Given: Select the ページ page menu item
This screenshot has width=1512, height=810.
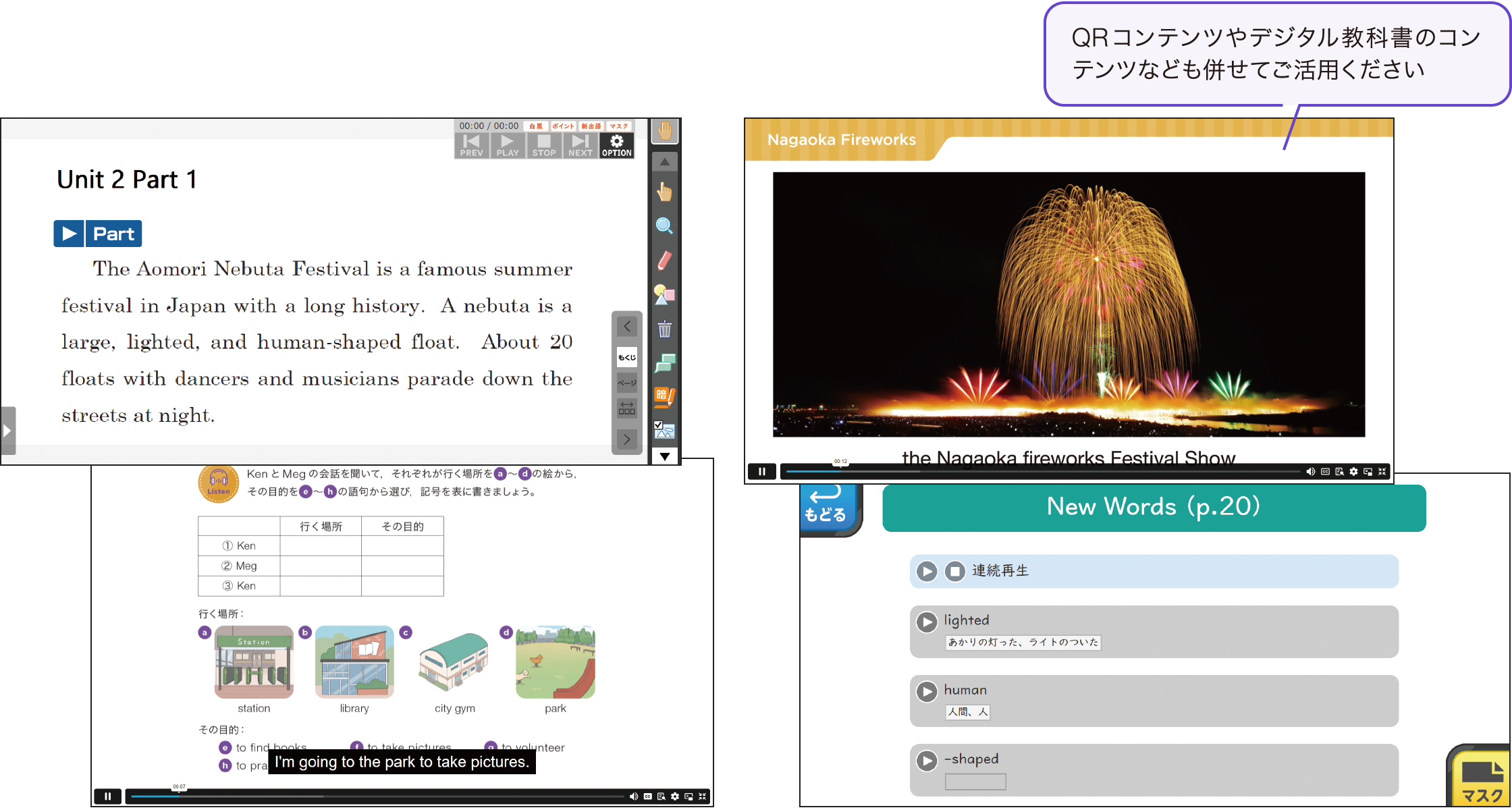Looking at the screenshot, I should point(627,383).
